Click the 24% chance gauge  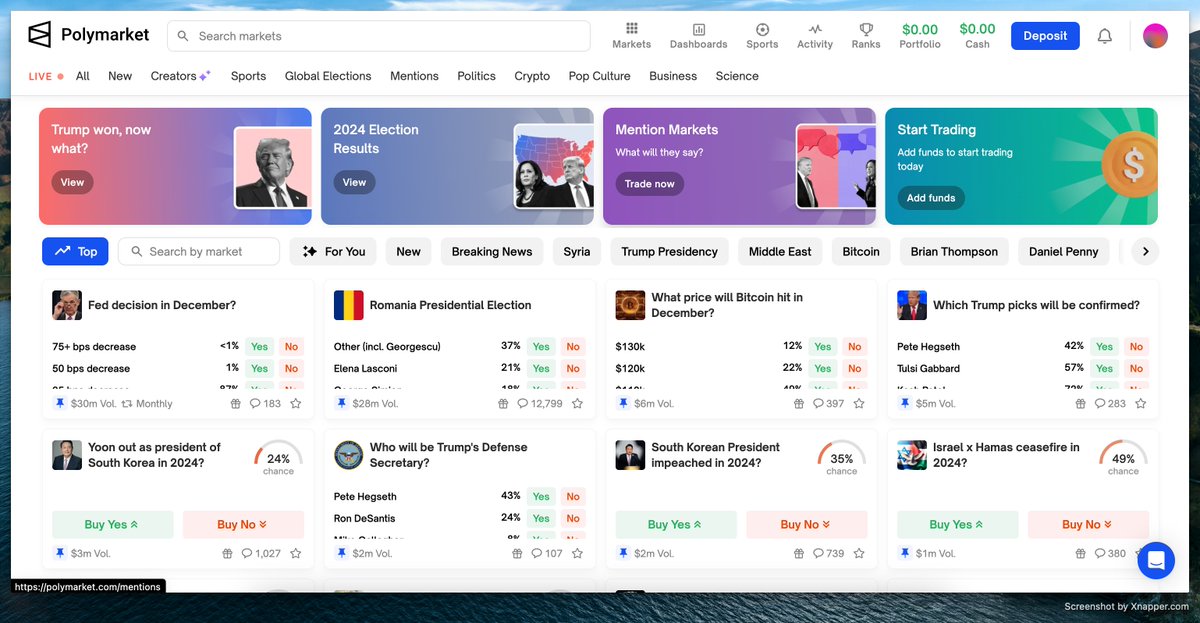click(x=278, y=458)
